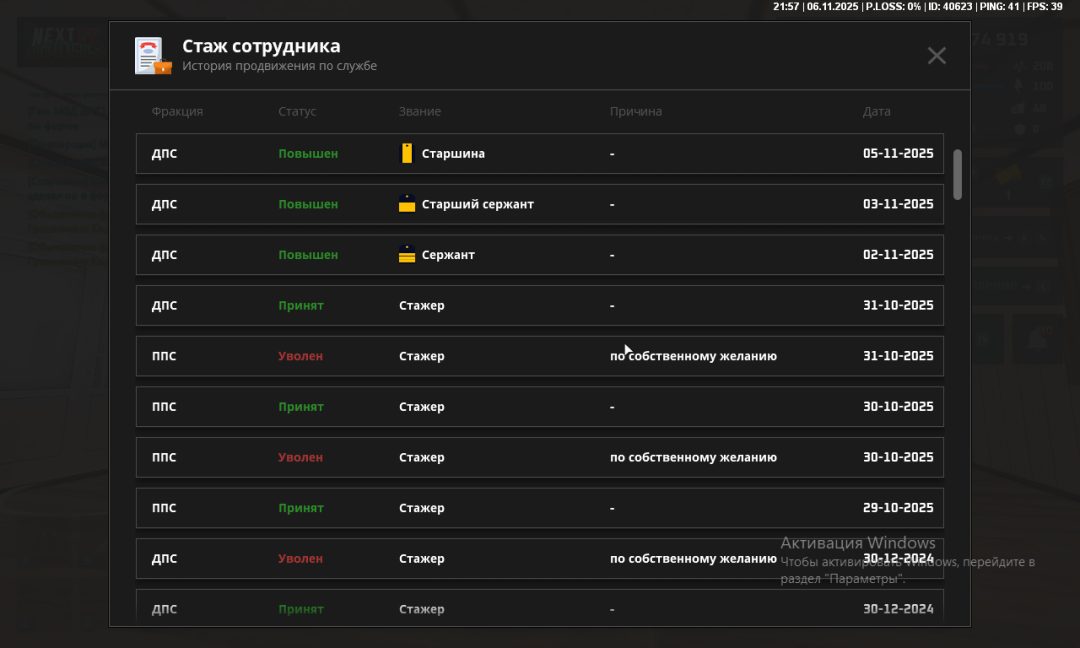The width and height of the screenshot is (1080, 648).
Task: Click the ДПС Уволен row dated 30-12-2024
Action: [x=539, y=559]
